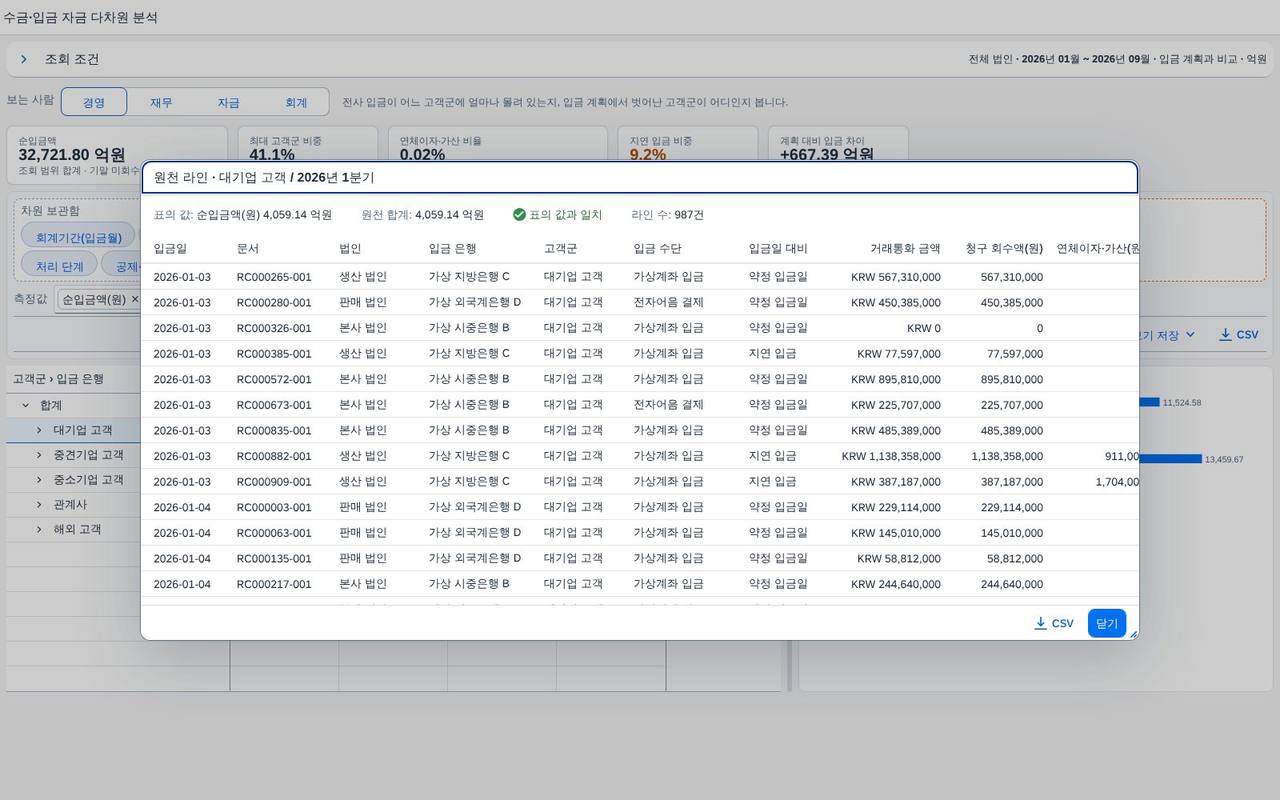Select document cell RC000882-001

(274, 456)
